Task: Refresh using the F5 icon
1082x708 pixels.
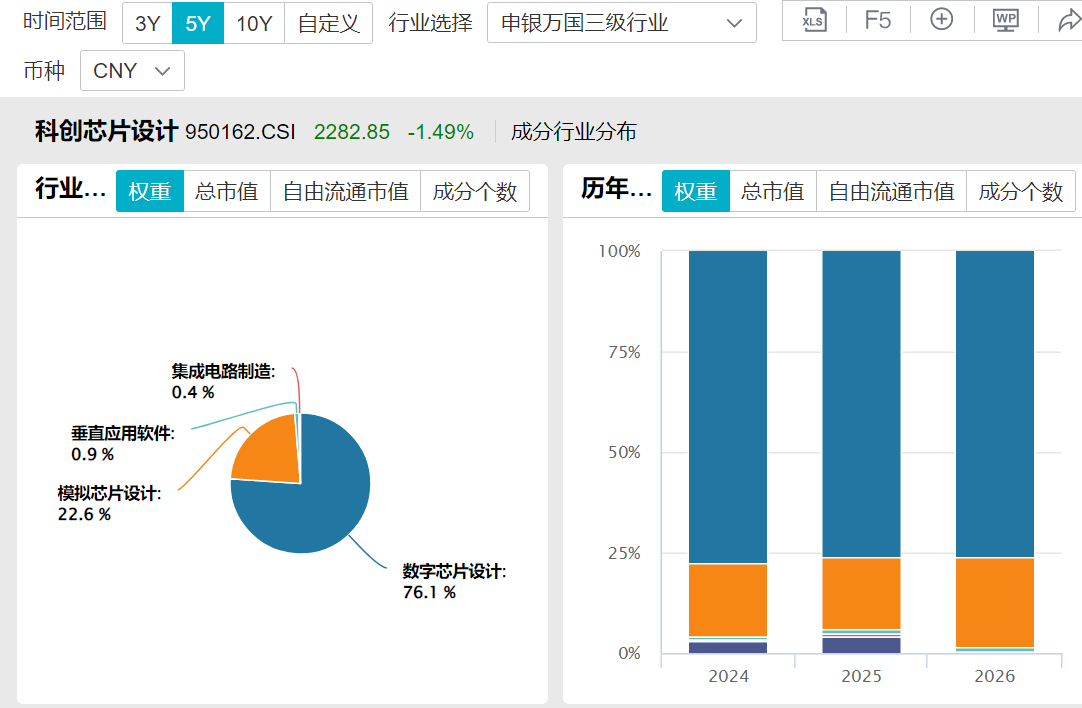Action: [x=878, y=20]
